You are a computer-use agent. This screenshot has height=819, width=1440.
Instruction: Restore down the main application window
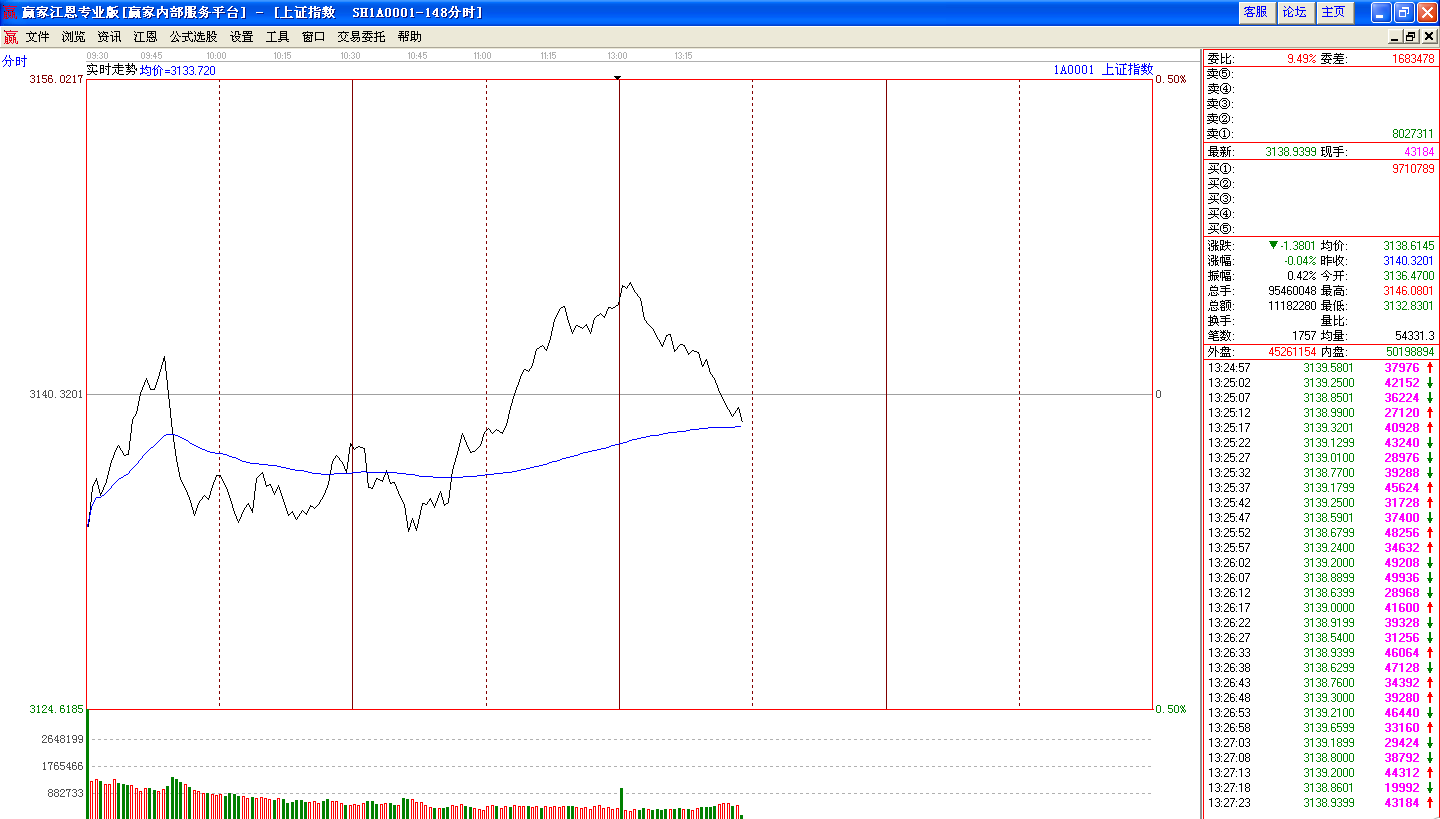[x=1404, y=12]
